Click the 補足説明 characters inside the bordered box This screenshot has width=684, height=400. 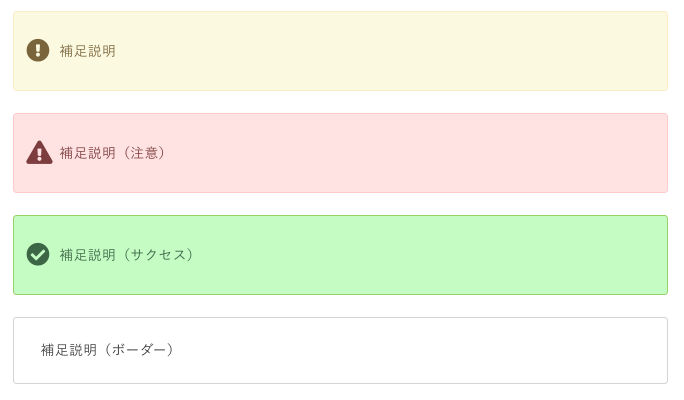tap(69, 350)
